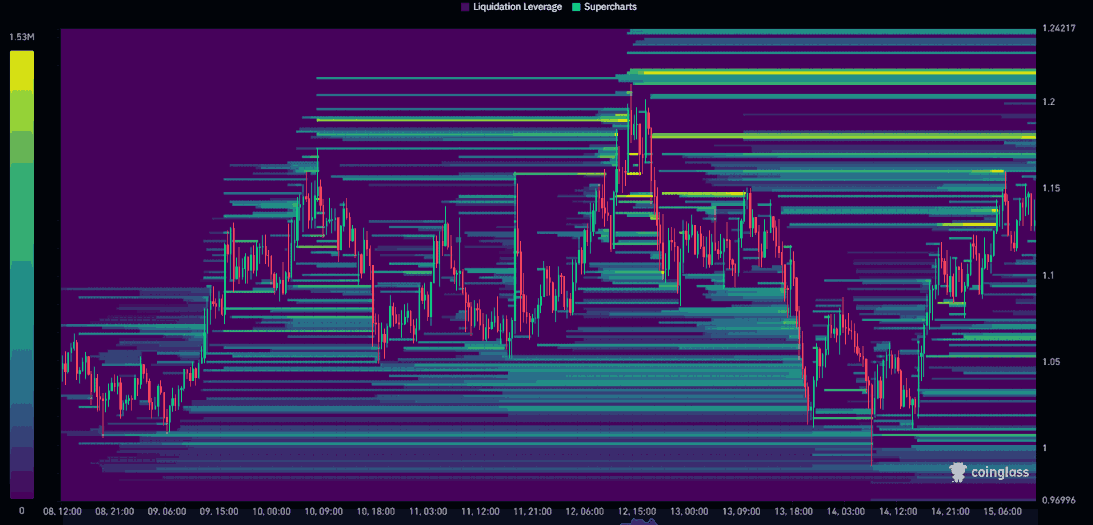Click the coinglass mascot logo icon

click(x=957, y=473)
